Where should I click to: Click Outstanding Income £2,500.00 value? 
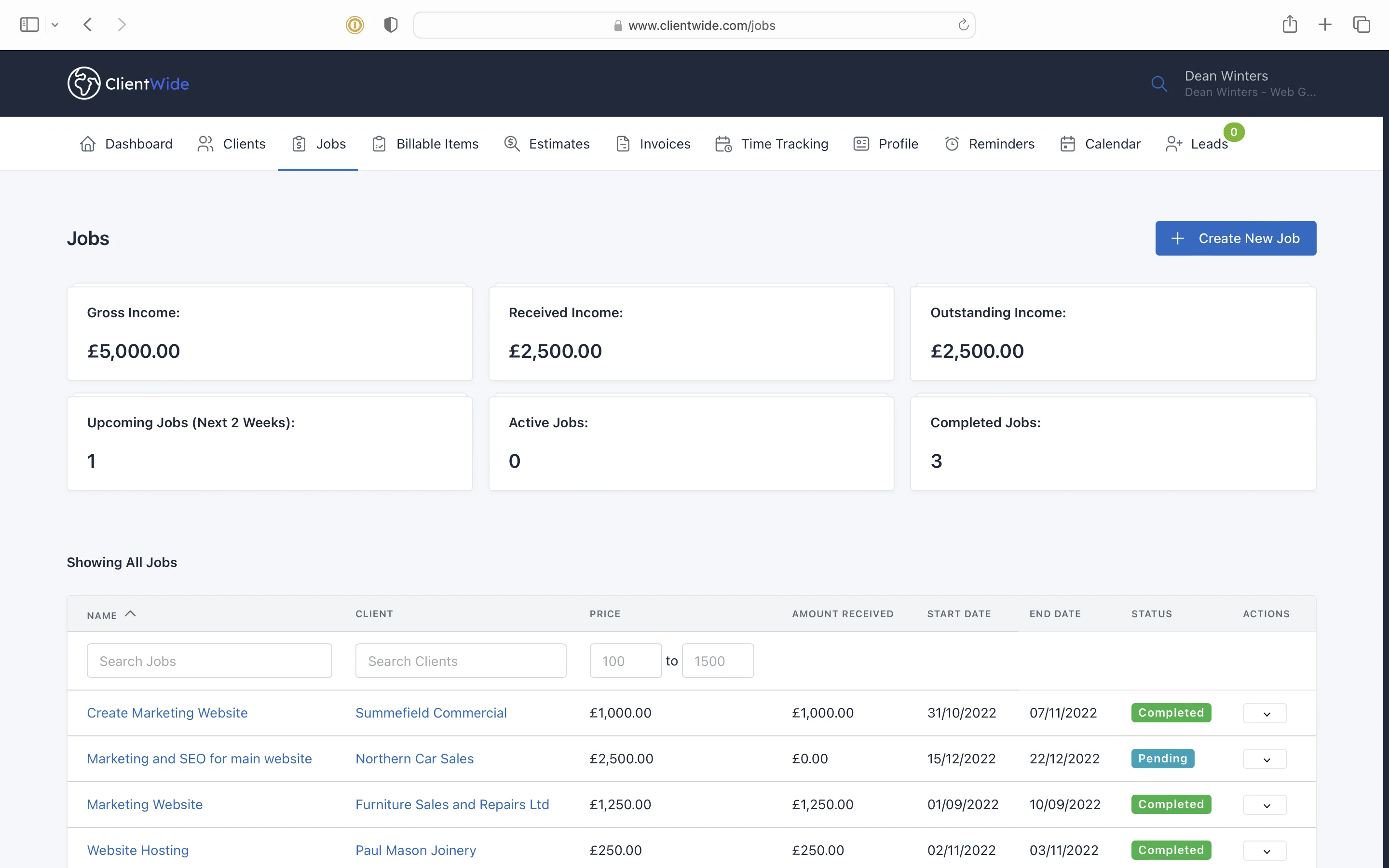point(977,351)
